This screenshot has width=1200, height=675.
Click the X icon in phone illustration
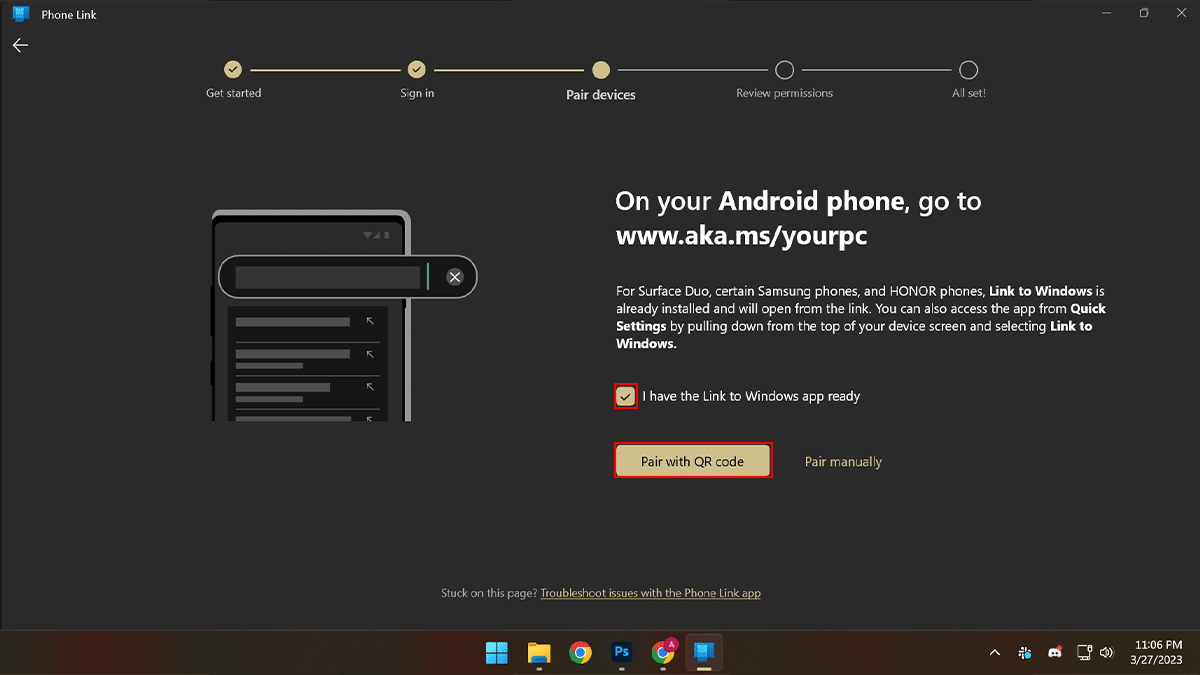(x=455, y=277)
